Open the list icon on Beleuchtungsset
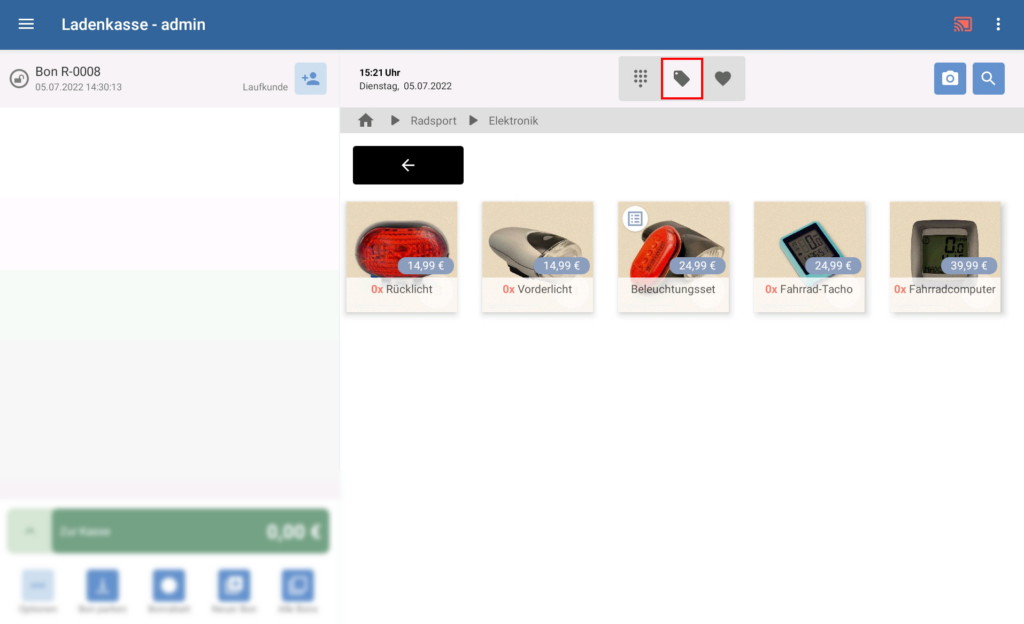Image resolution: width=1024 pixels, height=624 pixels. click(x=634, y=218)
